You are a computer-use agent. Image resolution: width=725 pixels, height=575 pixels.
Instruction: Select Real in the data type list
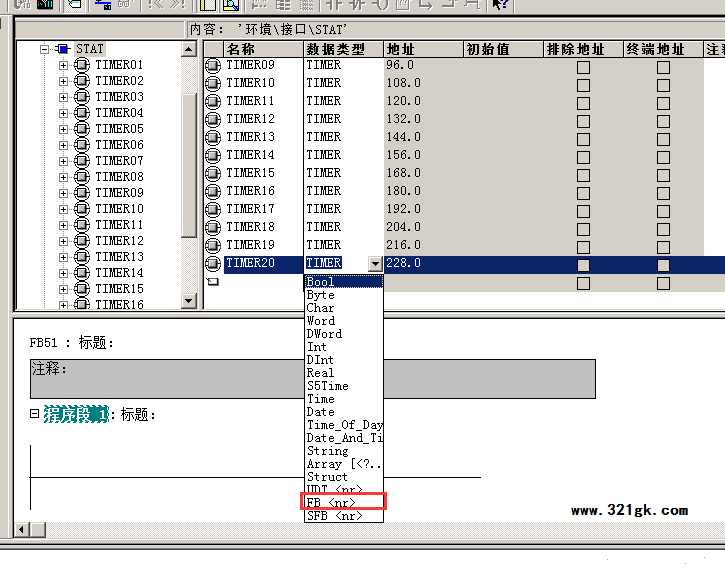coord(321,373)
